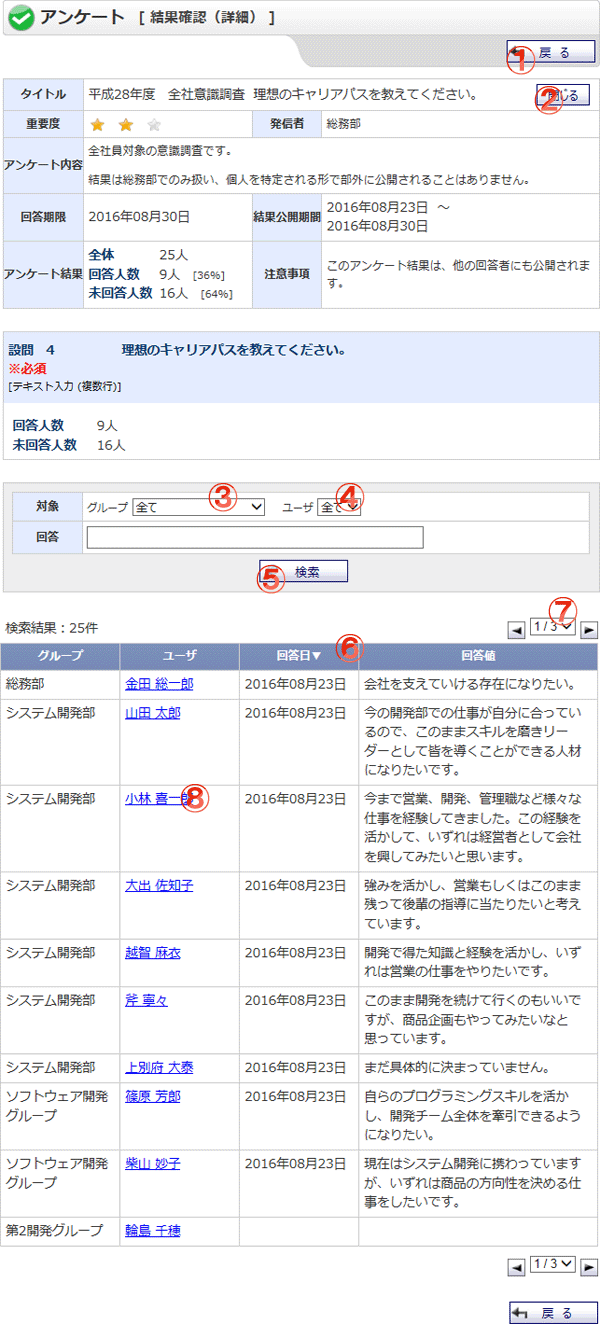
Task: Open user link 金田 総一郎
Action: pos(159,684)
